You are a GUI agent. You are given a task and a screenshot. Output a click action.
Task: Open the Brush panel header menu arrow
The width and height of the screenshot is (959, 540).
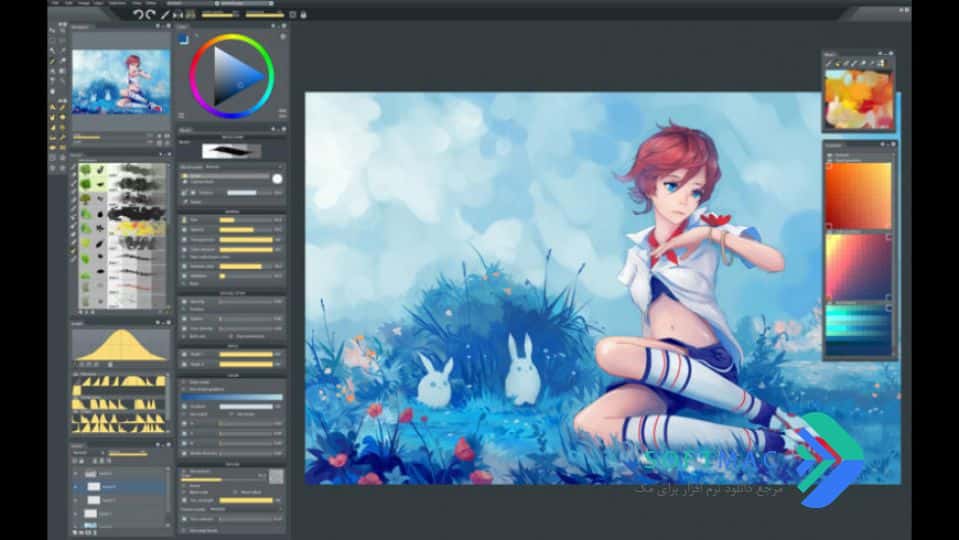tap(273, 130)
